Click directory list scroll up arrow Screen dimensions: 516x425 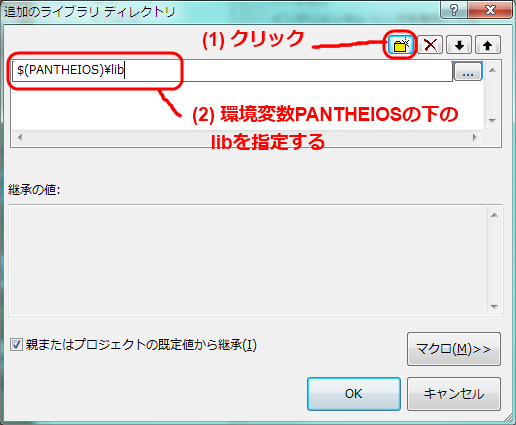pyautogui.click(x=492, y=70)
